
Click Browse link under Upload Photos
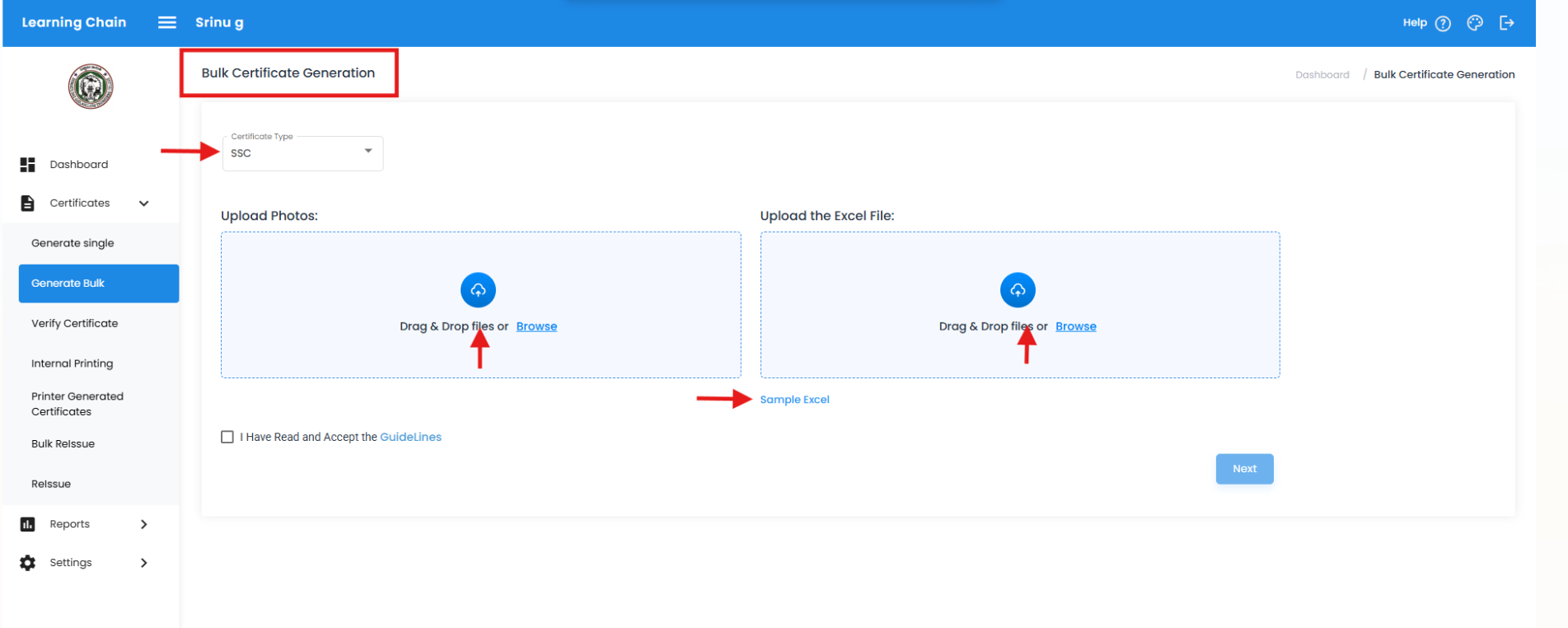536,326
